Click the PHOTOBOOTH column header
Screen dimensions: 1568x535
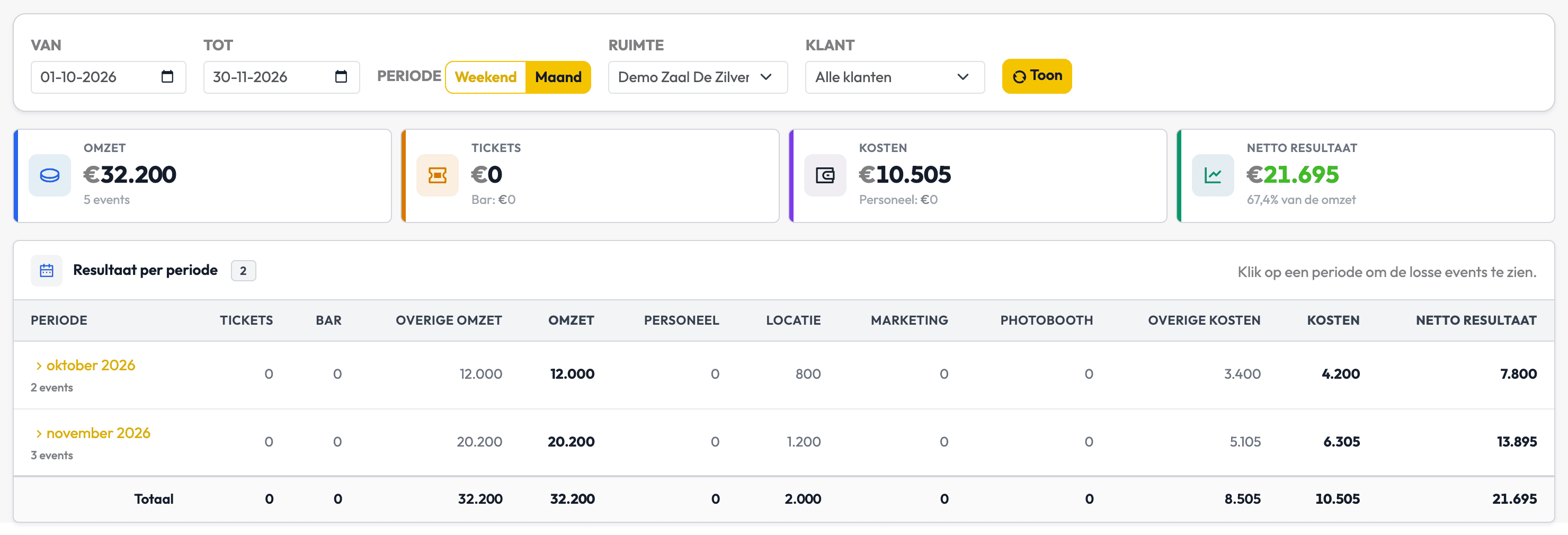click(x=1046, y=320)
